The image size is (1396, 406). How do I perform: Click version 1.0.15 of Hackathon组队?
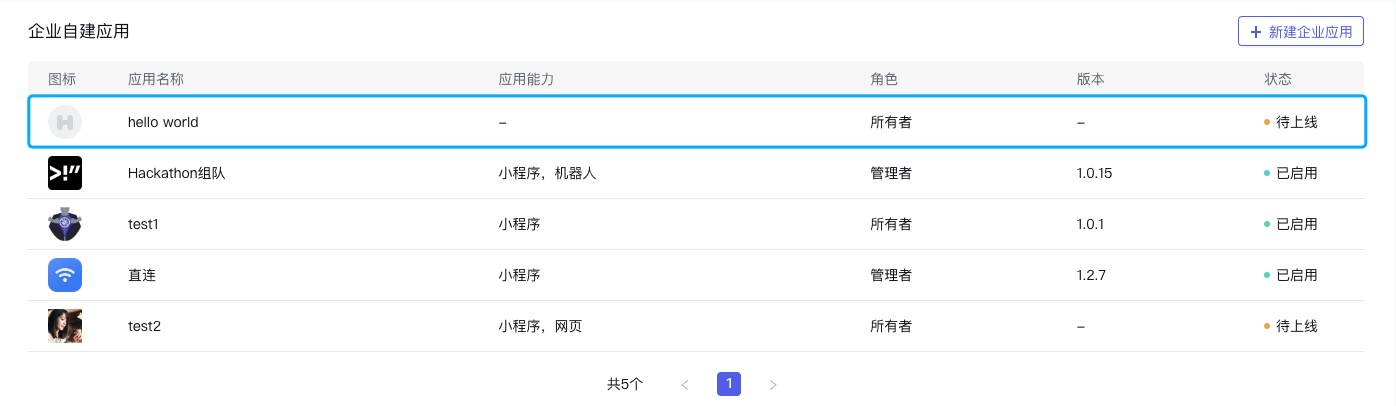click(x=1095, y=173)
